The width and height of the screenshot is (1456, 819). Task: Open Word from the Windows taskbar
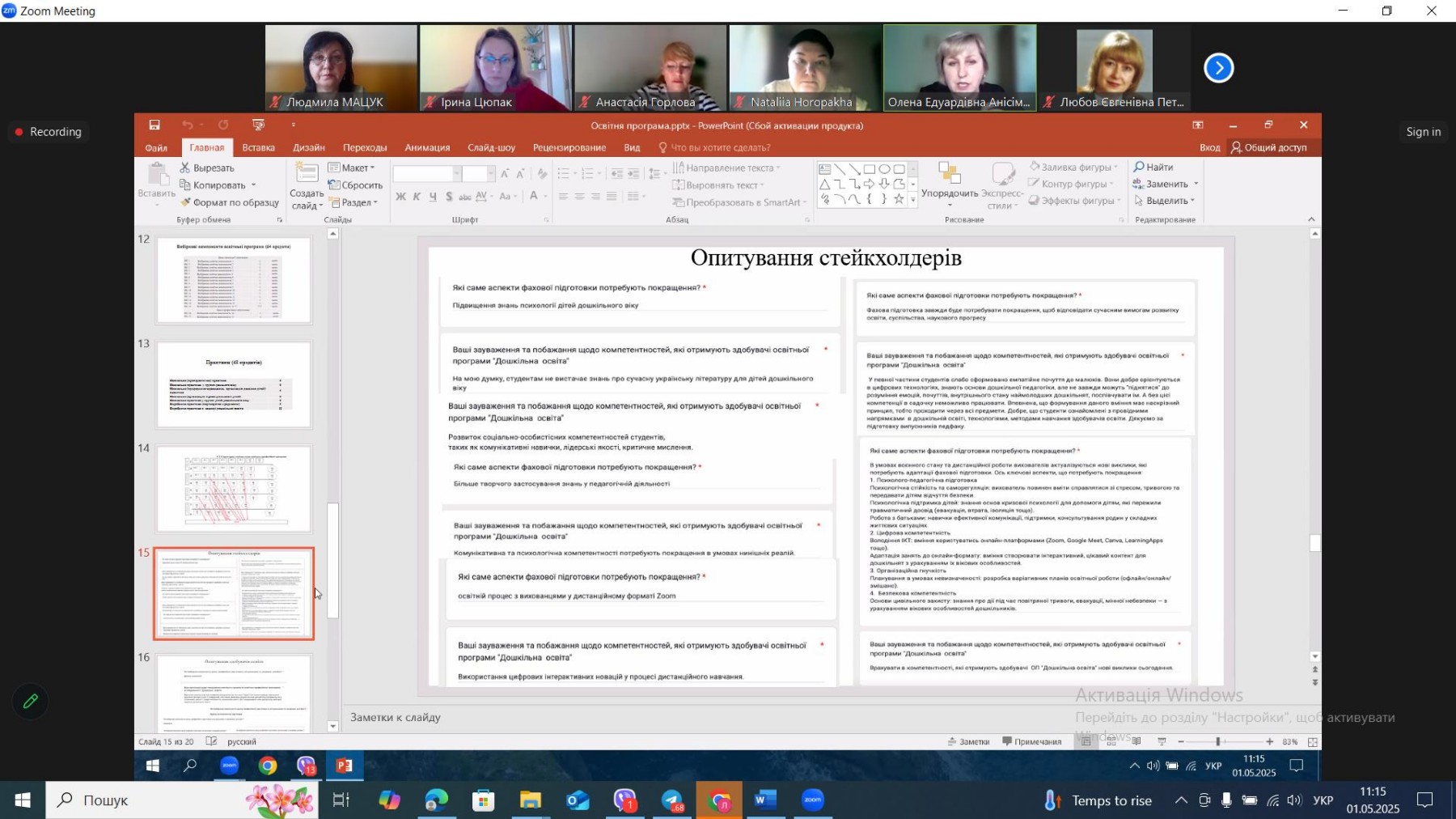[x=764, y=800]
